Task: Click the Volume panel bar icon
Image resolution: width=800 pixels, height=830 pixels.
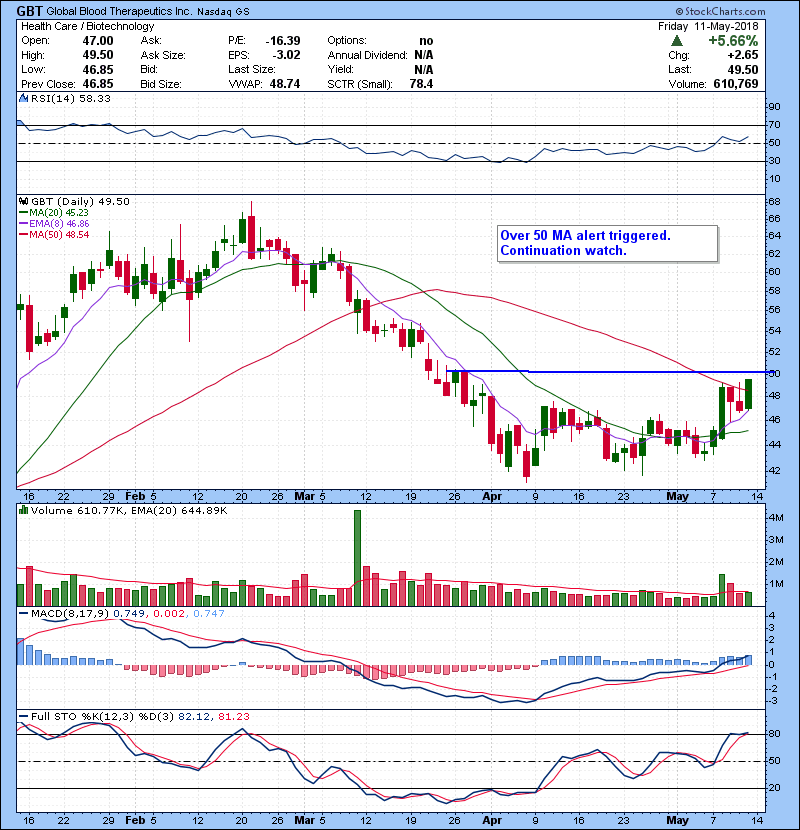Action: tap(23, 510)
